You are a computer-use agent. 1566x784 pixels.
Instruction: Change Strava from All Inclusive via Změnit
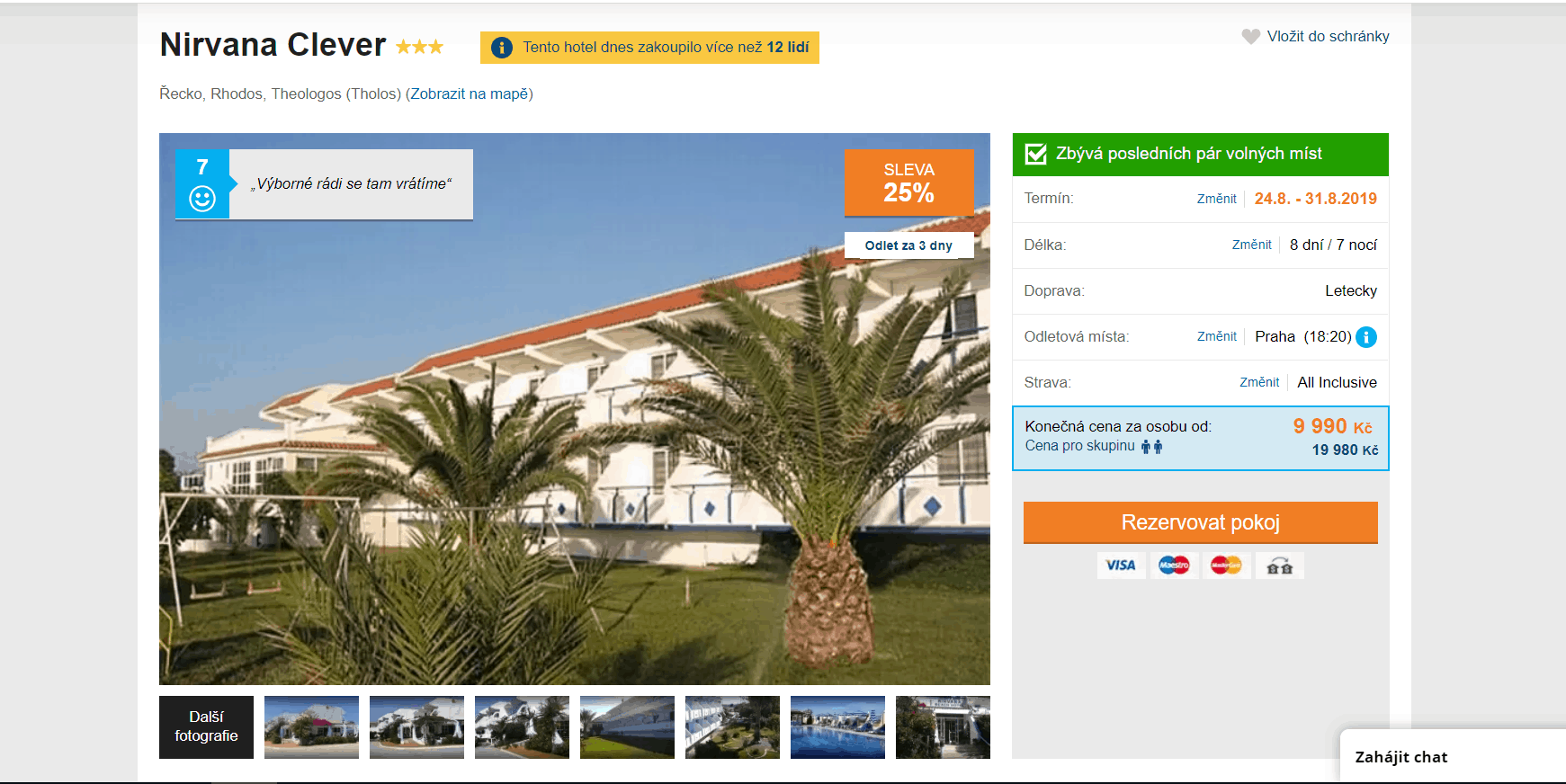(x=1258, y=381)
